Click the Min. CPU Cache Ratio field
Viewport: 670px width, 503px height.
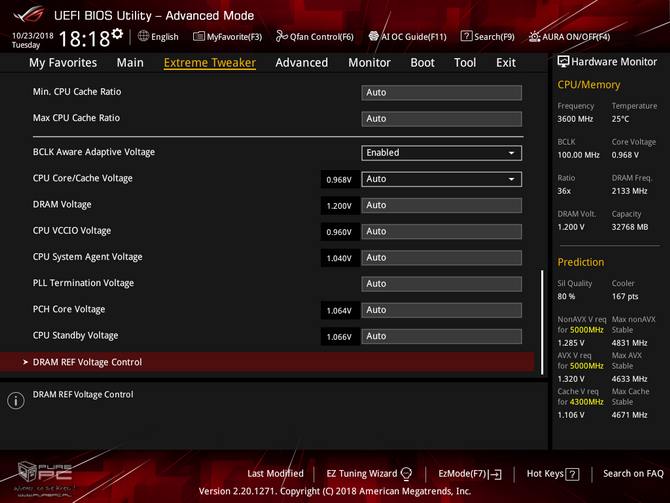coord(441,93)
